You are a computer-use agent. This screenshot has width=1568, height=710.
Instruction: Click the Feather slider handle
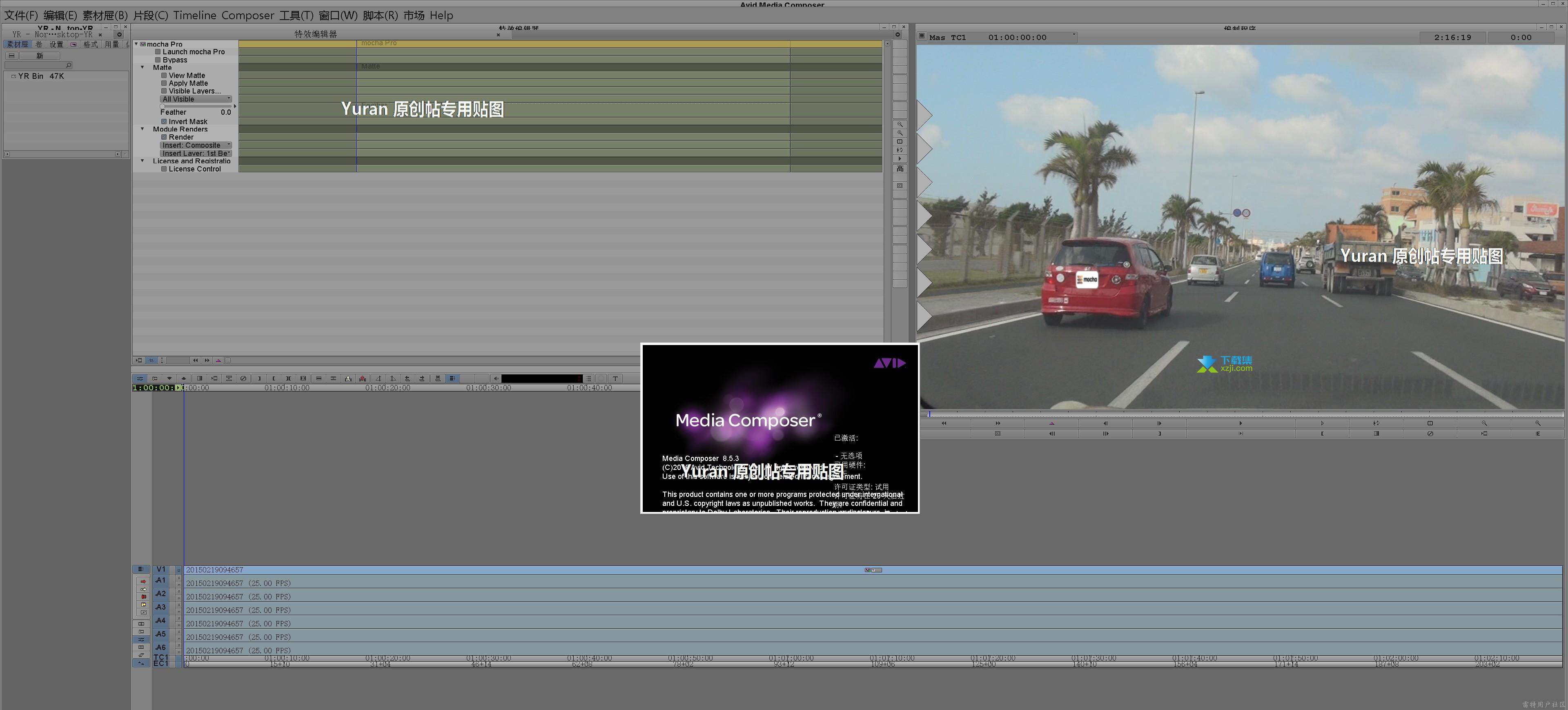point(163,106)
